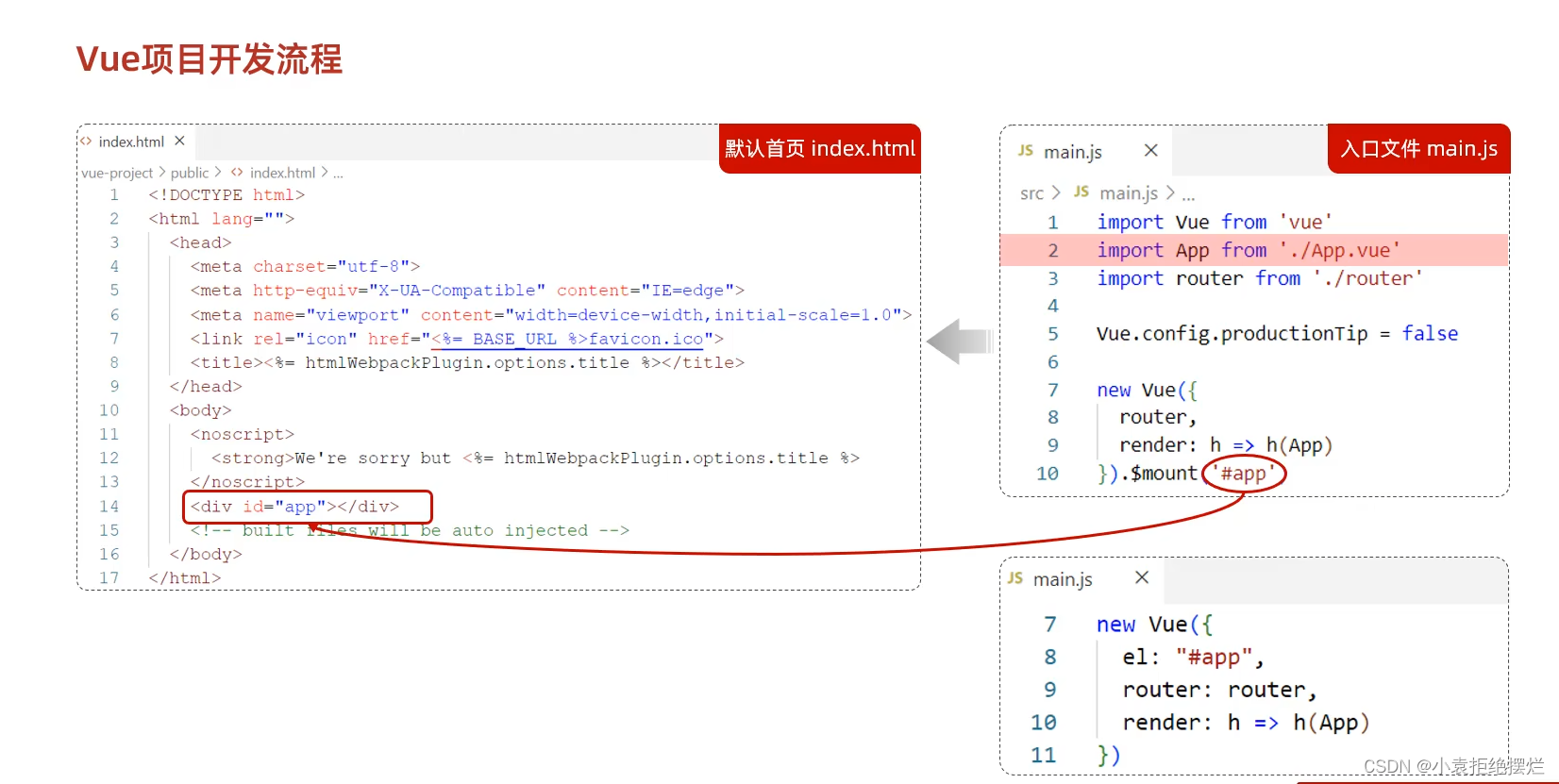Select the upper main.js editor tab
This screenshot has width=1559, height=784.
tap(1085, 151)
